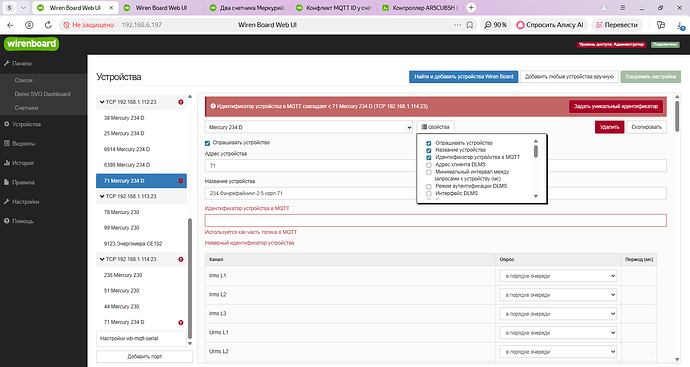
Task: Collapse the TCP 192.168.1.114:23 port chevron
Action: tap(102, 259)
